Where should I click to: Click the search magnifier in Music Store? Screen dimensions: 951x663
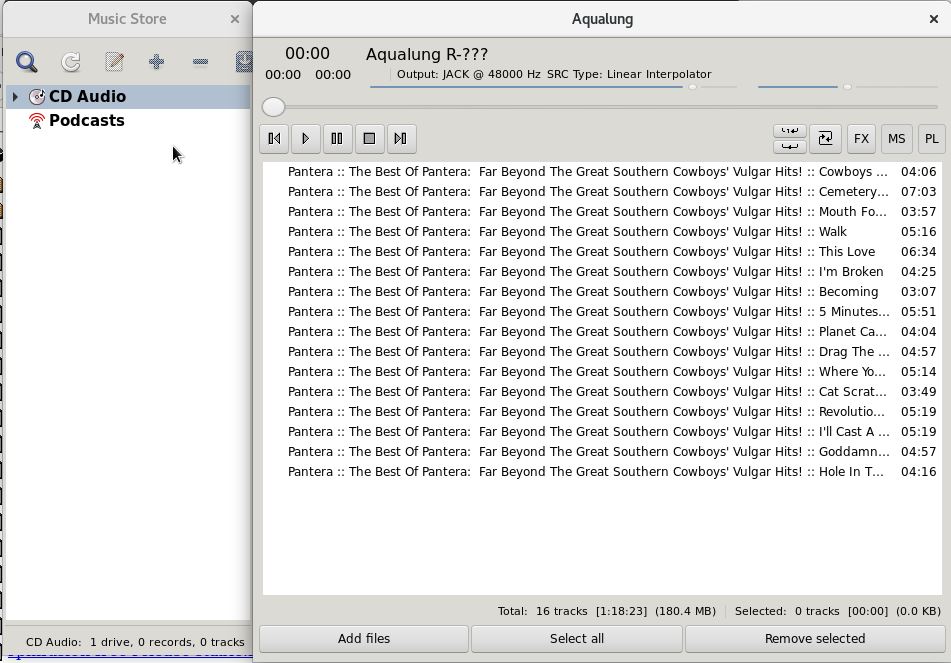coord(27,62)
